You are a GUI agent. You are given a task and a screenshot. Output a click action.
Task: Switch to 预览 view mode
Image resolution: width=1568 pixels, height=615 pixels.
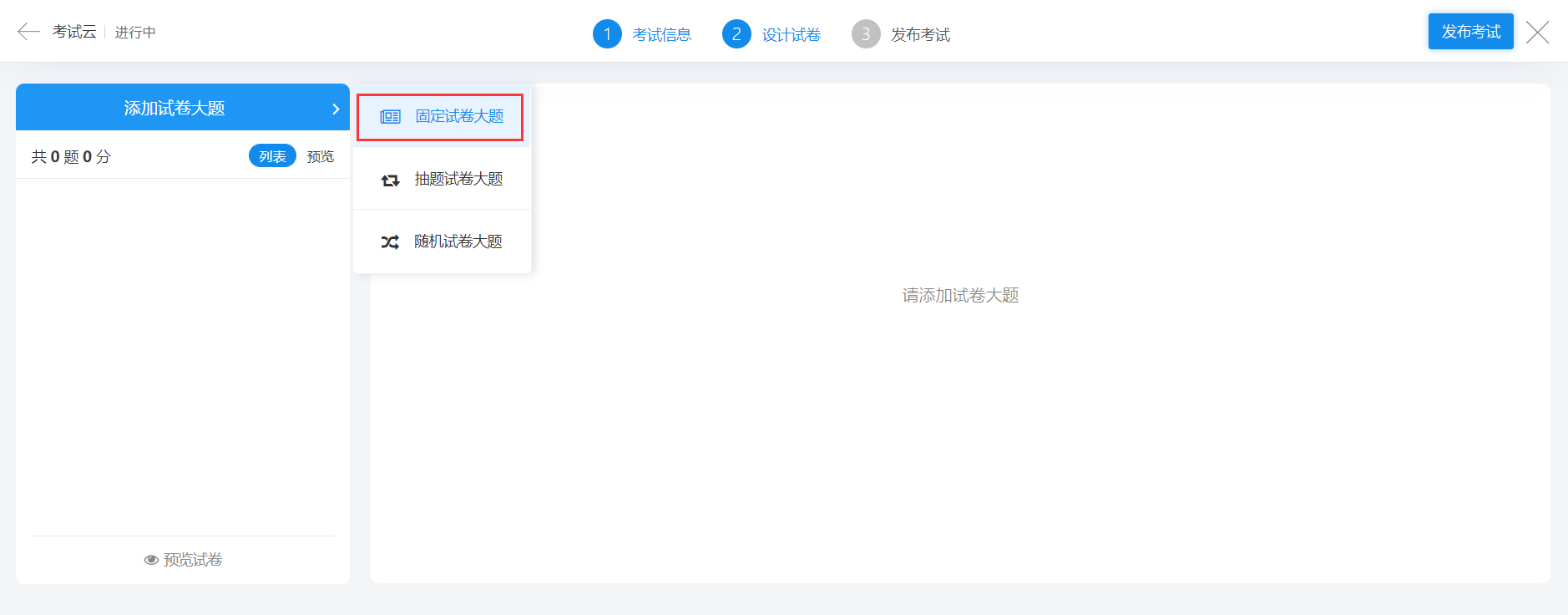pyautogui.click(x=320, y=156)
